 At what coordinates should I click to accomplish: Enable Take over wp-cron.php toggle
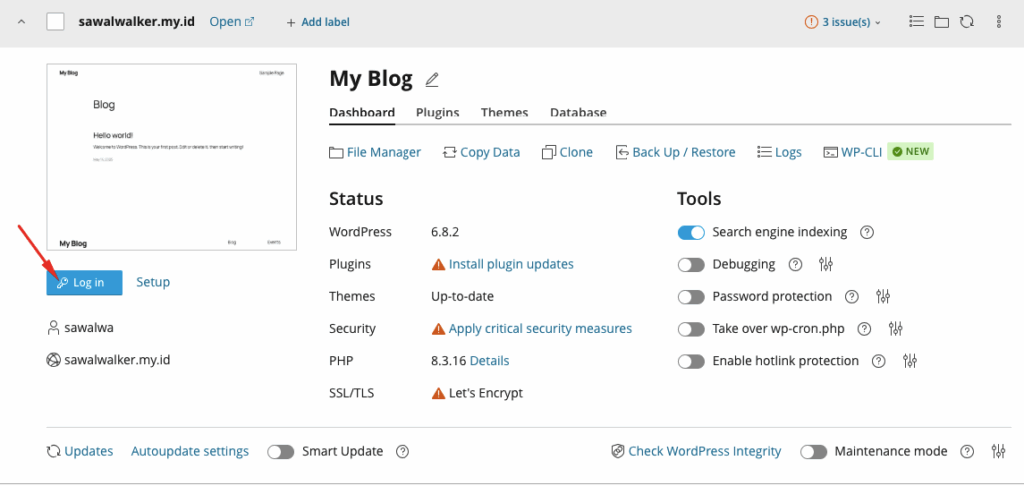pyautogui.click(x=691, y=329)
